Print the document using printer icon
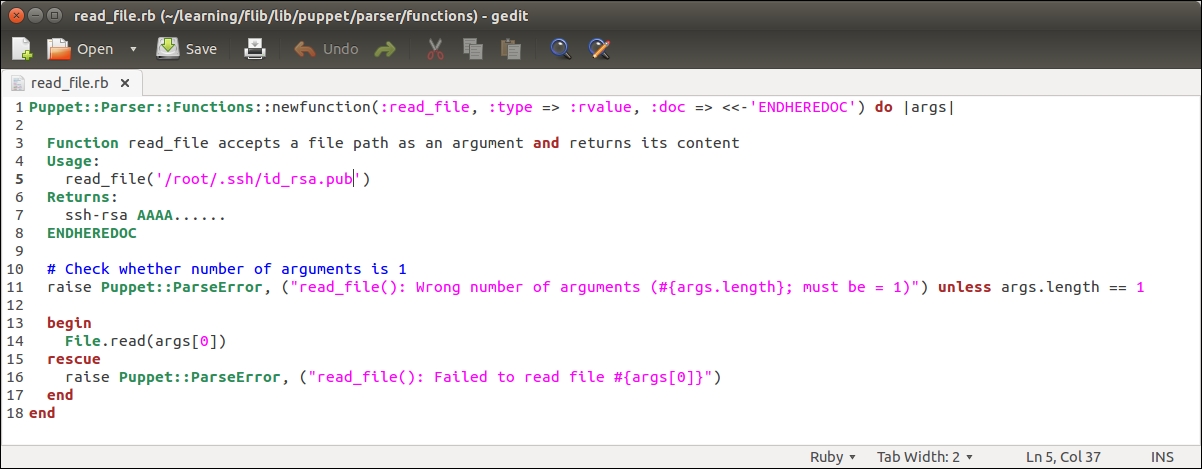This screenshot has width=1202, height=469. tap(256, 48)
